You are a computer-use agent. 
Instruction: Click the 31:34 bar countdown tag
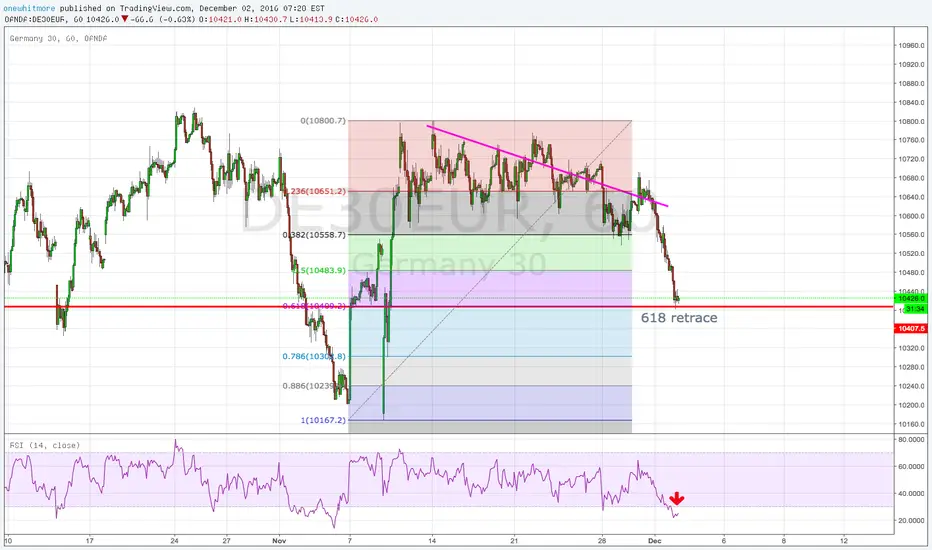915,309
